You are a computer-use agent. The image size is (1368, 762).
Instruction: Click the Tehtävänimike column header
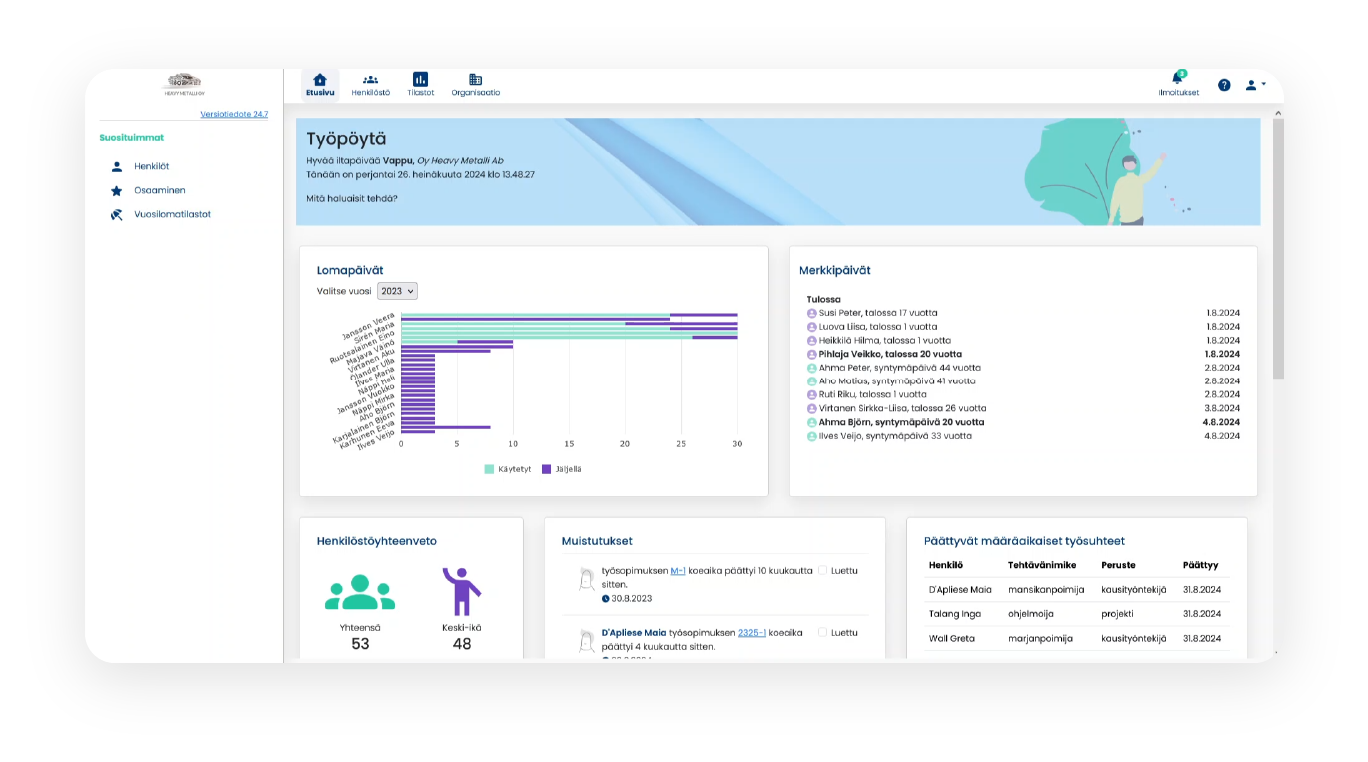1042,565
